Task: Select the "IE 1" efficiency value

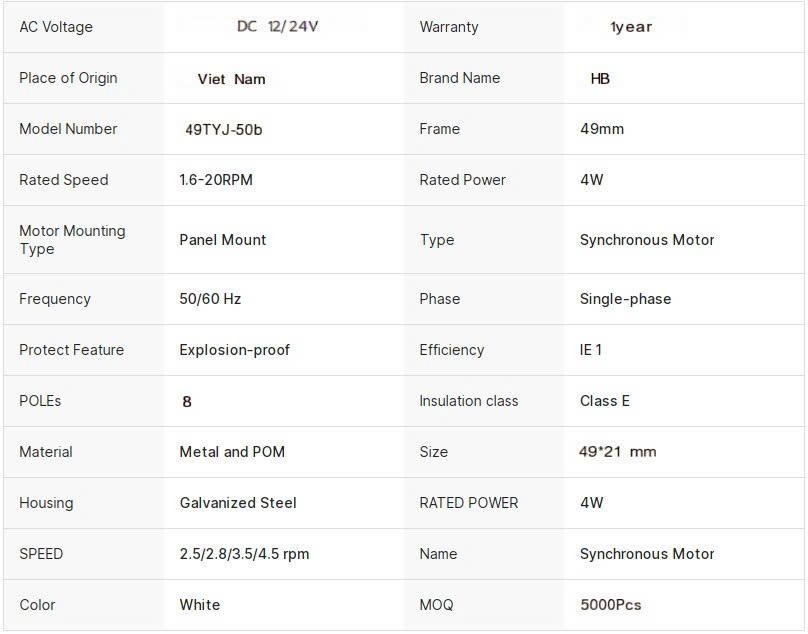Action: point(591,350)
